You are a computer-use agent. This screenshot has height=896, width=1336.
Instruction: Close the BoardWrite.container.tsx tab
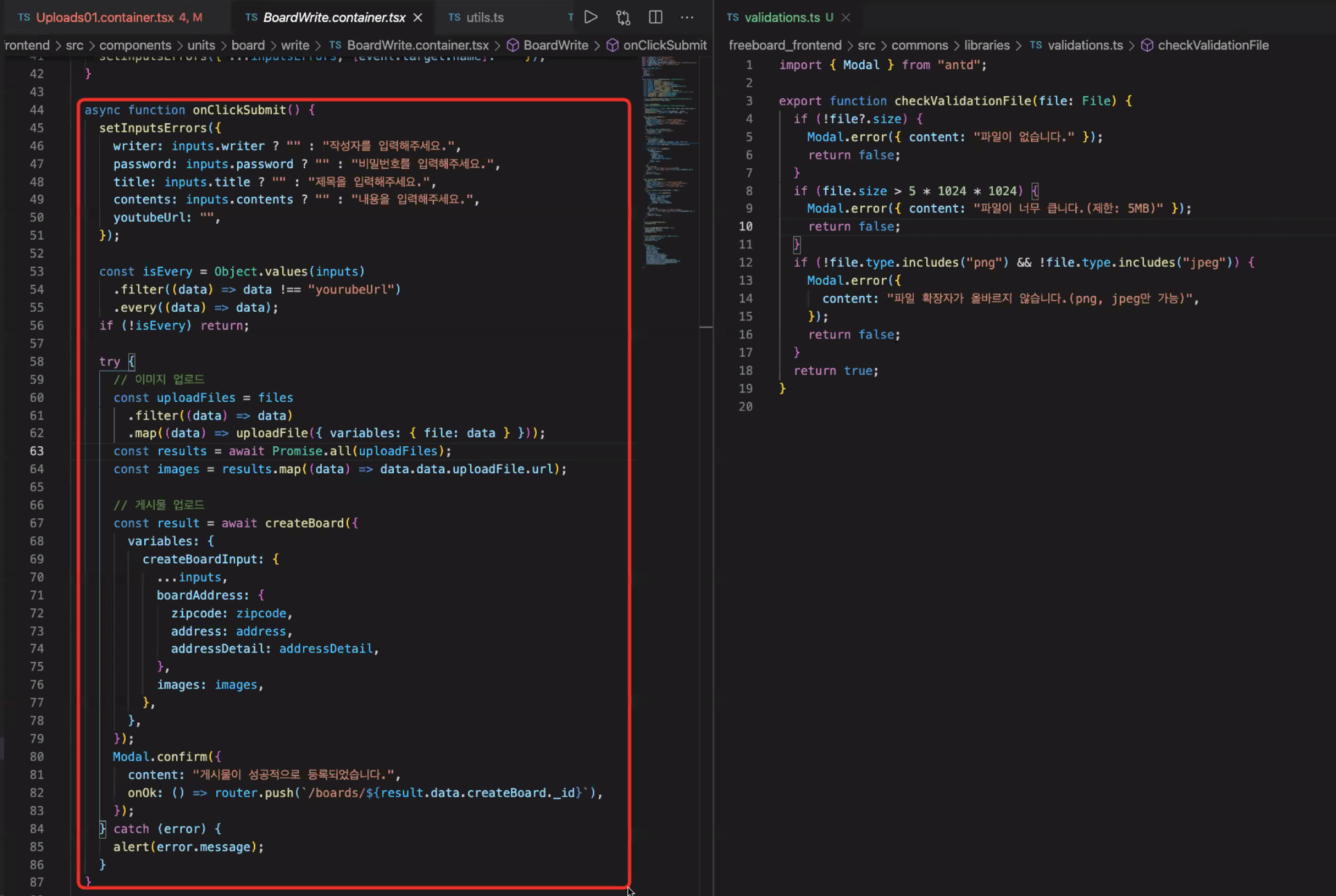418,17
